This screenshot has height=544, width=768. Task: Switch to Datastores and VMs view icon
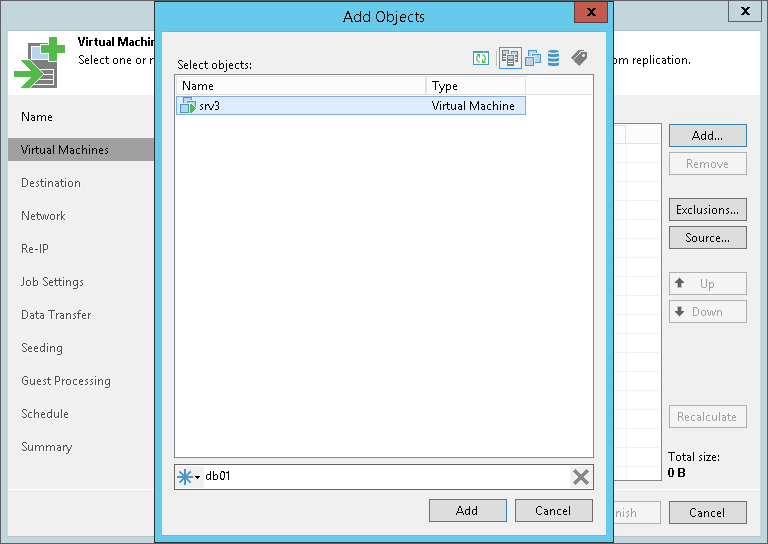click(553, 58)
